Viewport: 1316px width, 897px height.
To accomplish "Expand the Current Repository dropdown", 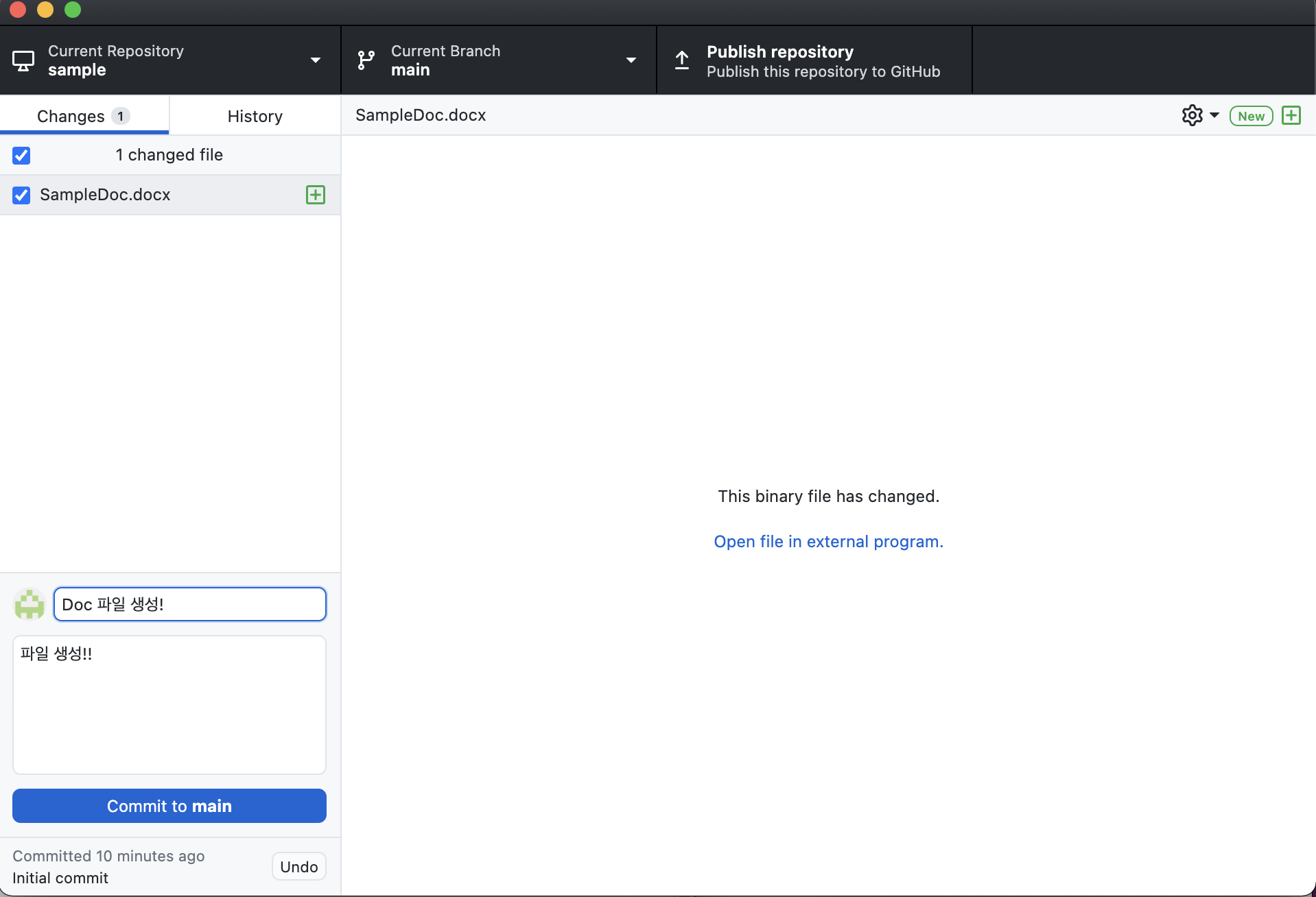I will click(x=316, y=60).
